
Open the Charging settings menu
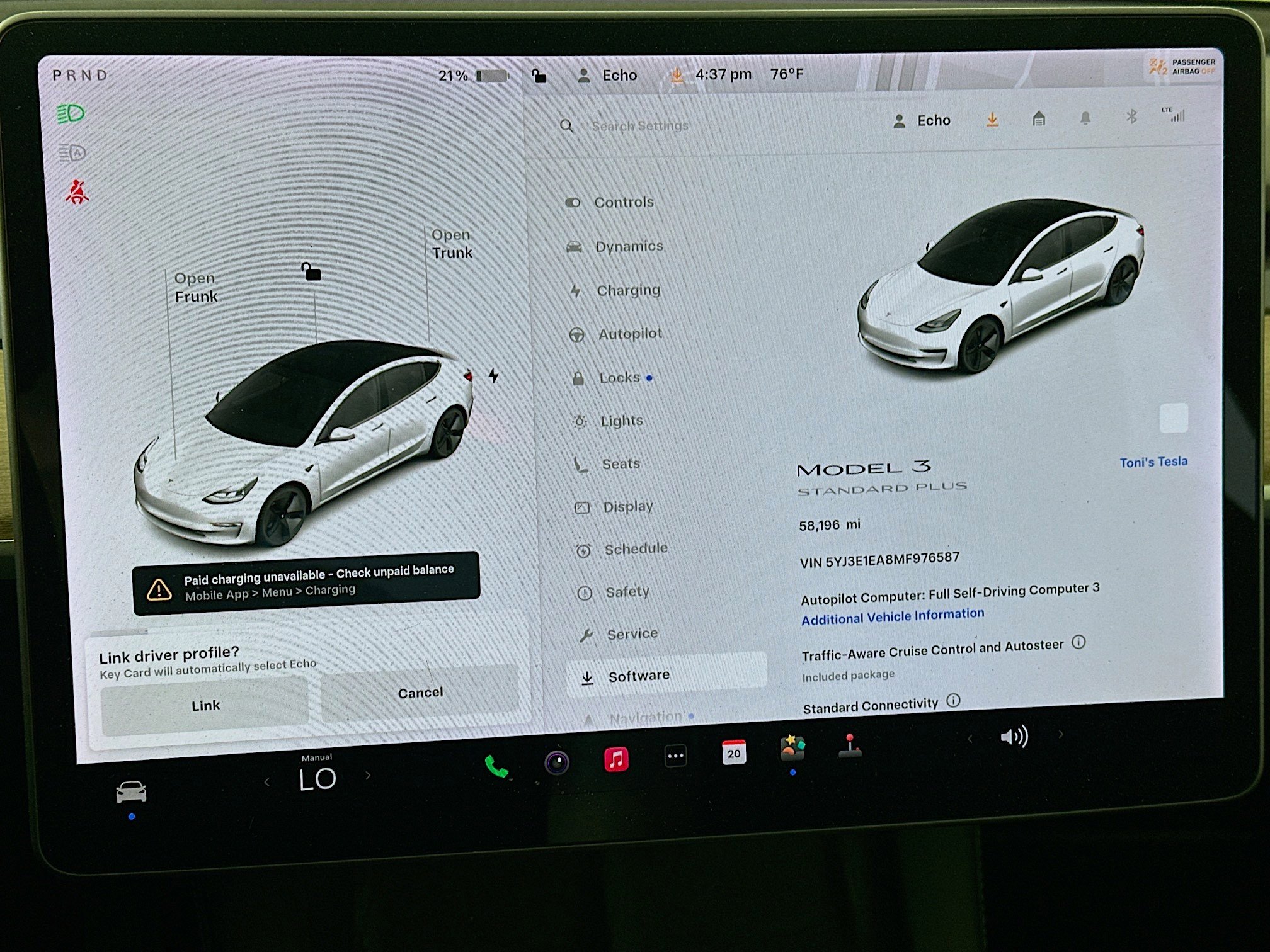click(x=615, y=290)
